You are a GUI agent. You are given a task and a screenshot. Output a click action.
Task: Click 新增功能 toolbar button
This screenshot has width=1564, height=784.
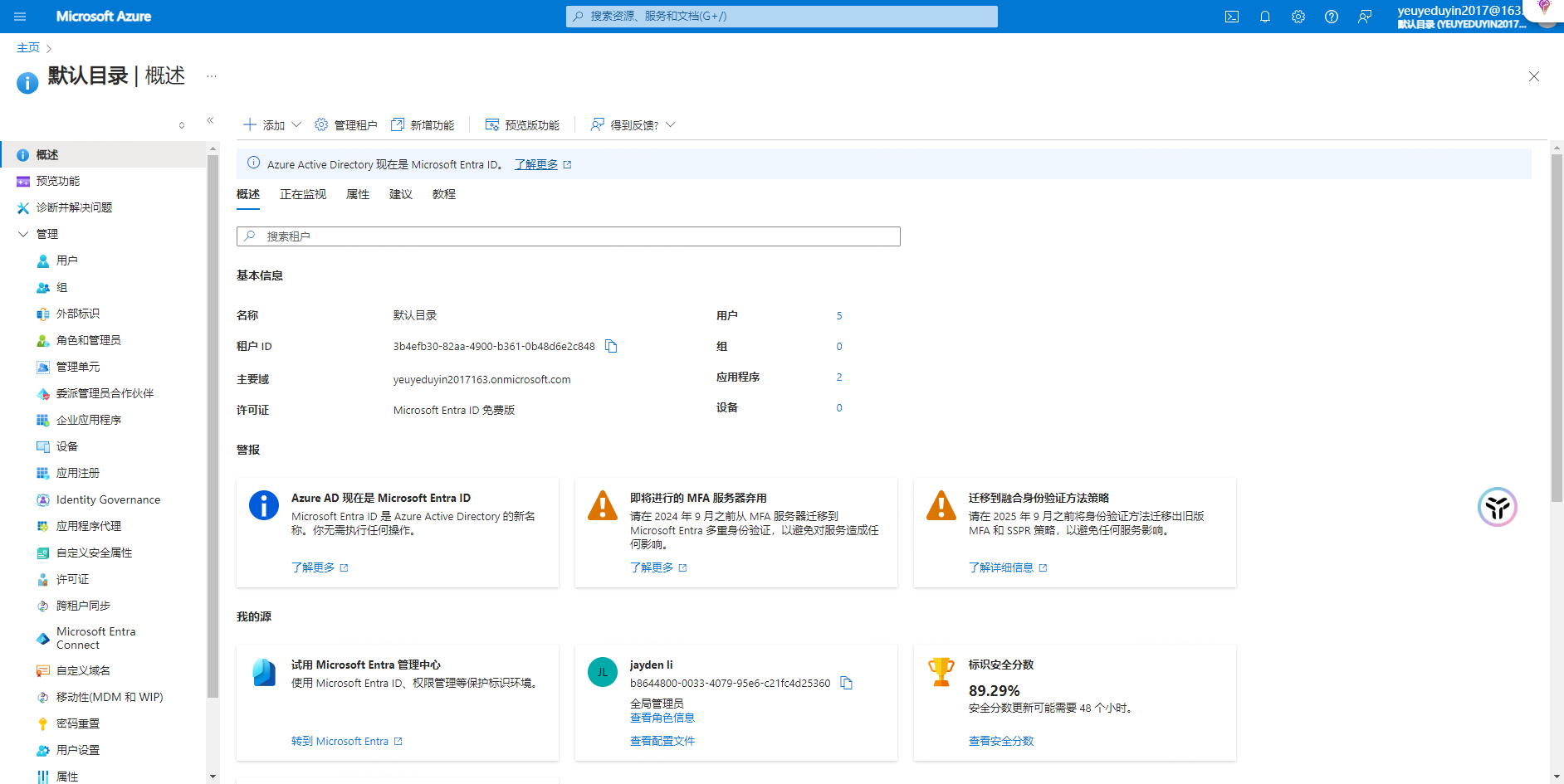(423, 125)
